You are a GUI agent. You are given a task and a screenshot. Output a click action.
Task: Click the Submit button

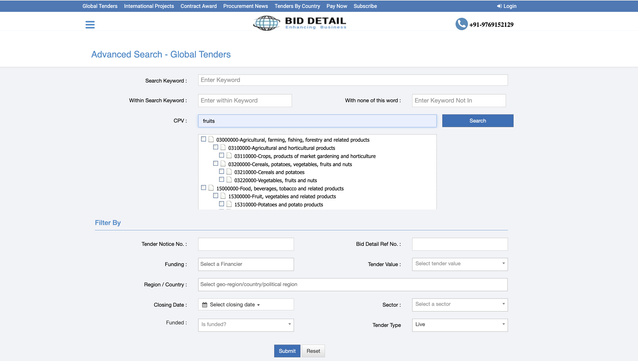coord(287,351)
